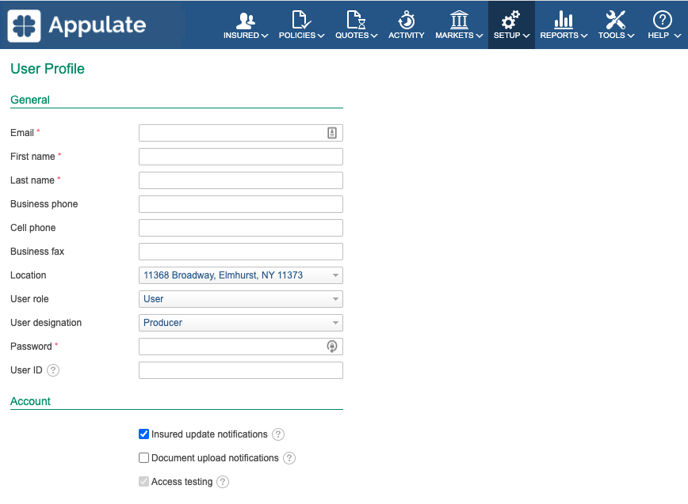Expand the Reports menu chevron
Image resolution: width=688 pixels, height=504 pixels.
click(x=584, y=36)
